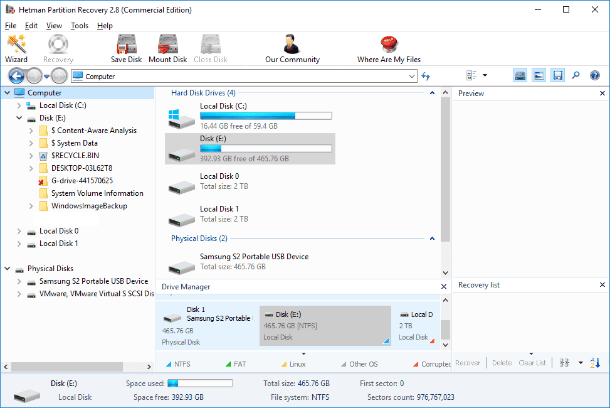The width and height of the screenshot is (610, 408).
Task: Toggle the Drive Manager panel icon
Action: tap(520, 75)
